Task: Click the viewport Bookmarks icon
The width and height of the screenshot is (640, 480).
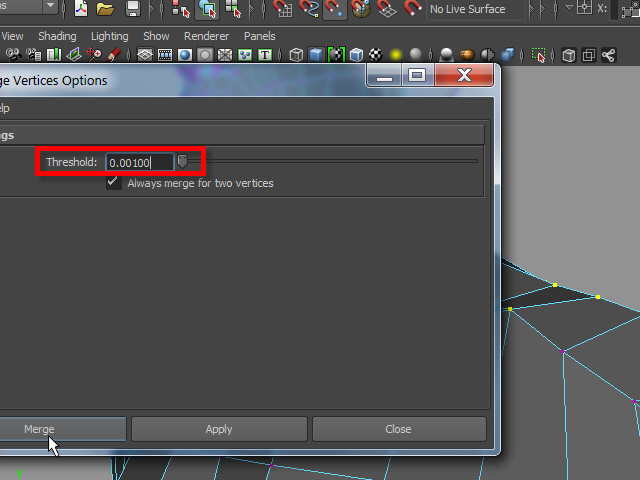Action: pyautogui.click(x=53, y=54)
